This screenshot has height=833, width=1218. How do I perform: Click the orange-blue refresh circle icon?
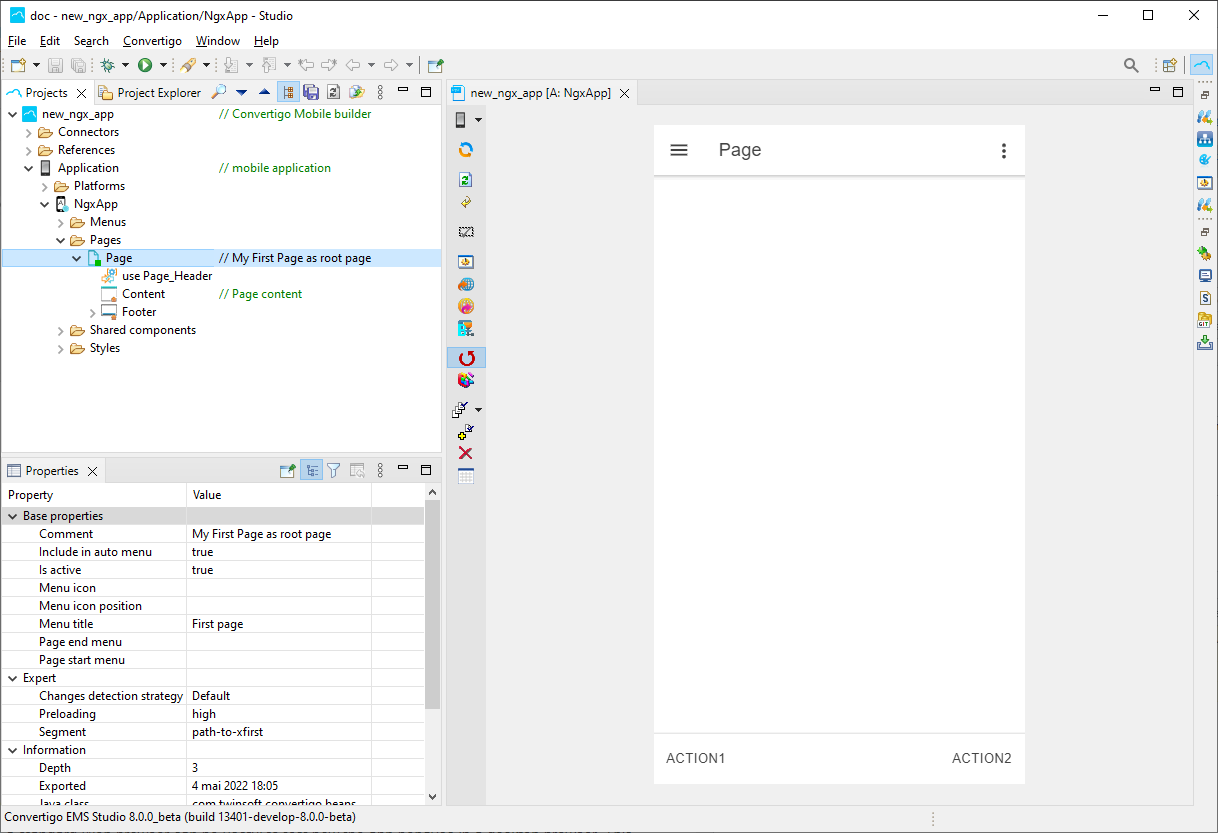click(x=465, y=150)
